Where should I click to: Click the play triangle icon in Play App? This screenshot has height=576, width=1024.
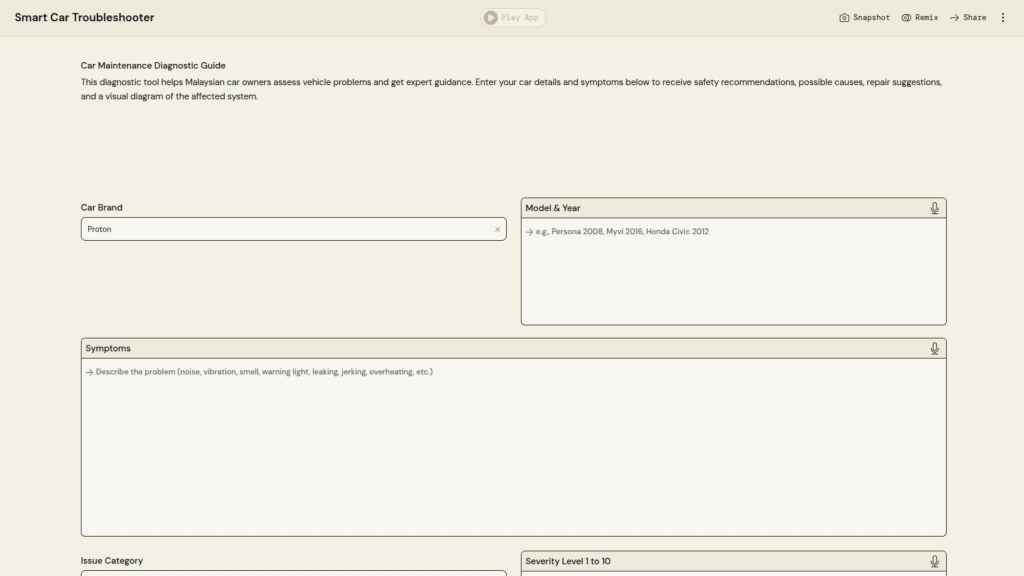point(490,17)
